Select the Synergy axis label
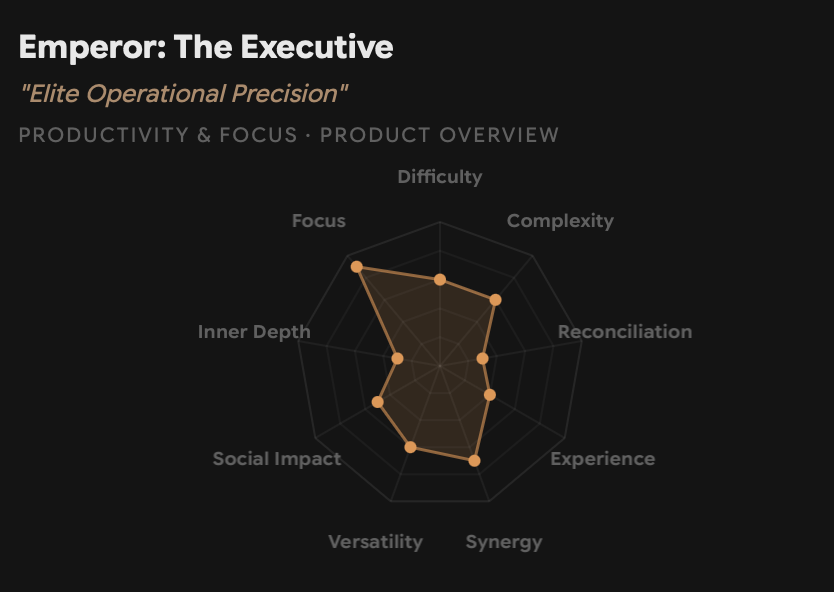This screenshot has width=834, height=592. (504, 542)
